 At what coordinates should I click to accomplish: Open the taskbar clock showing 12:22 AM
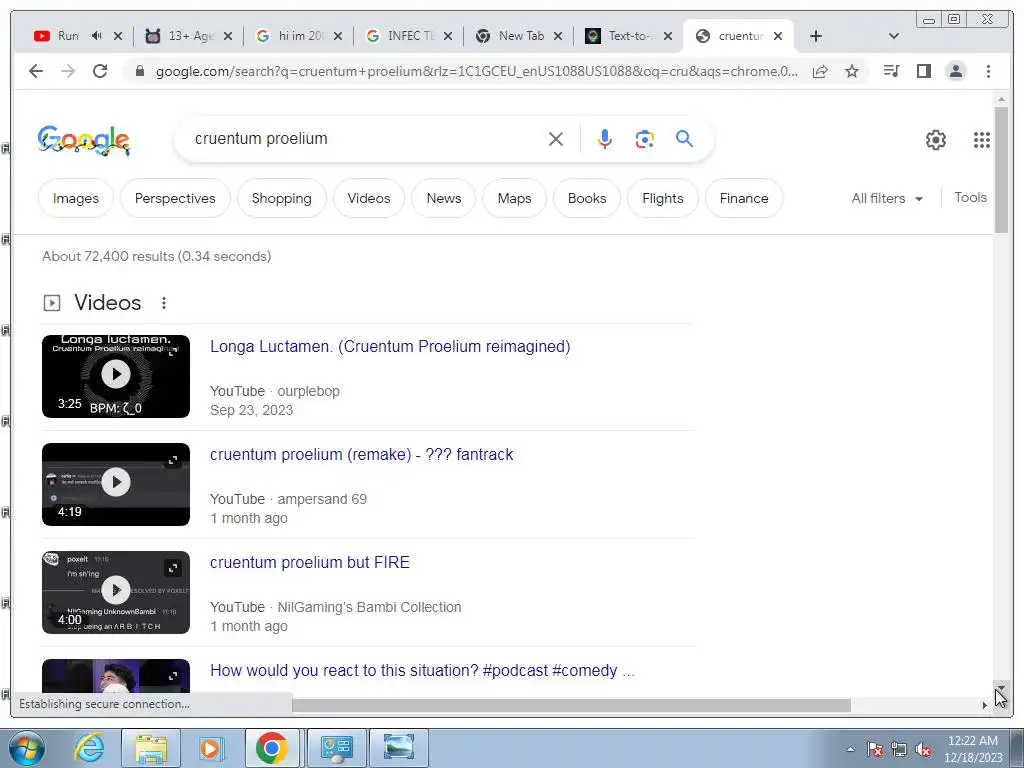pos(973,749)
